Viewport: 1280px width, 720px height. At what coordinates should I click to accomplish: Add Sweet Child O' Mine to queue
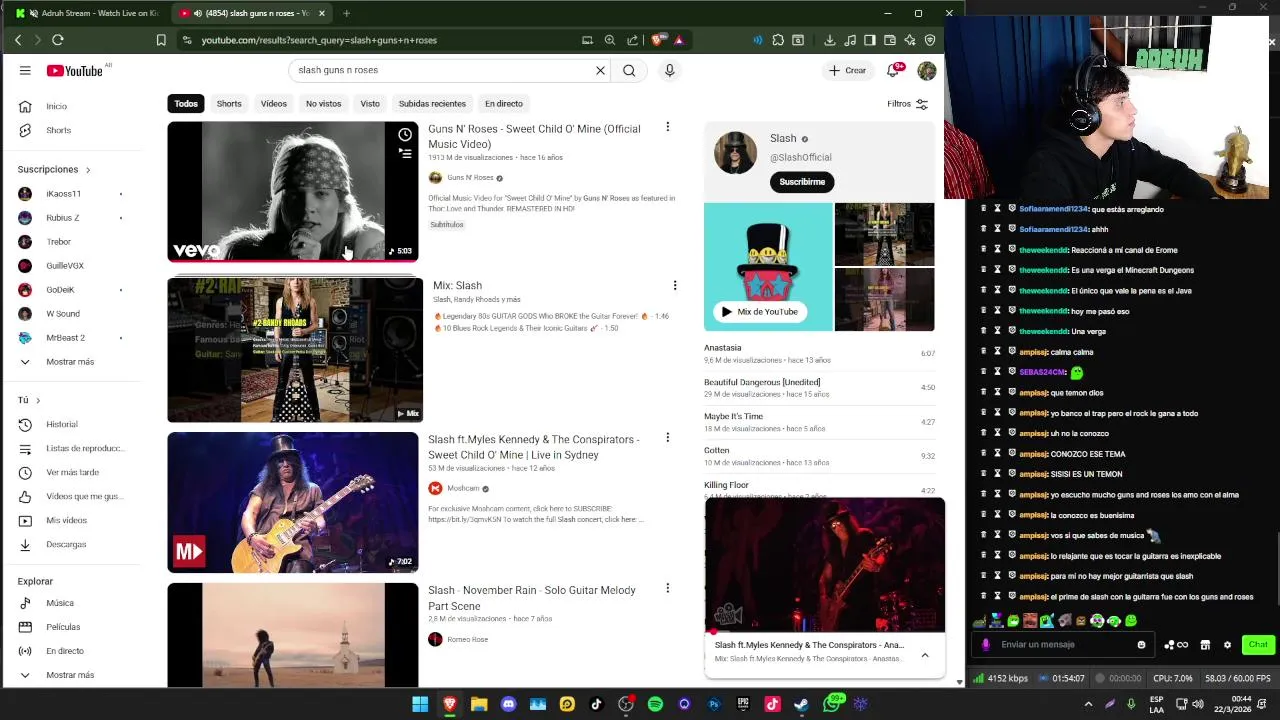[x=405, y=153]
